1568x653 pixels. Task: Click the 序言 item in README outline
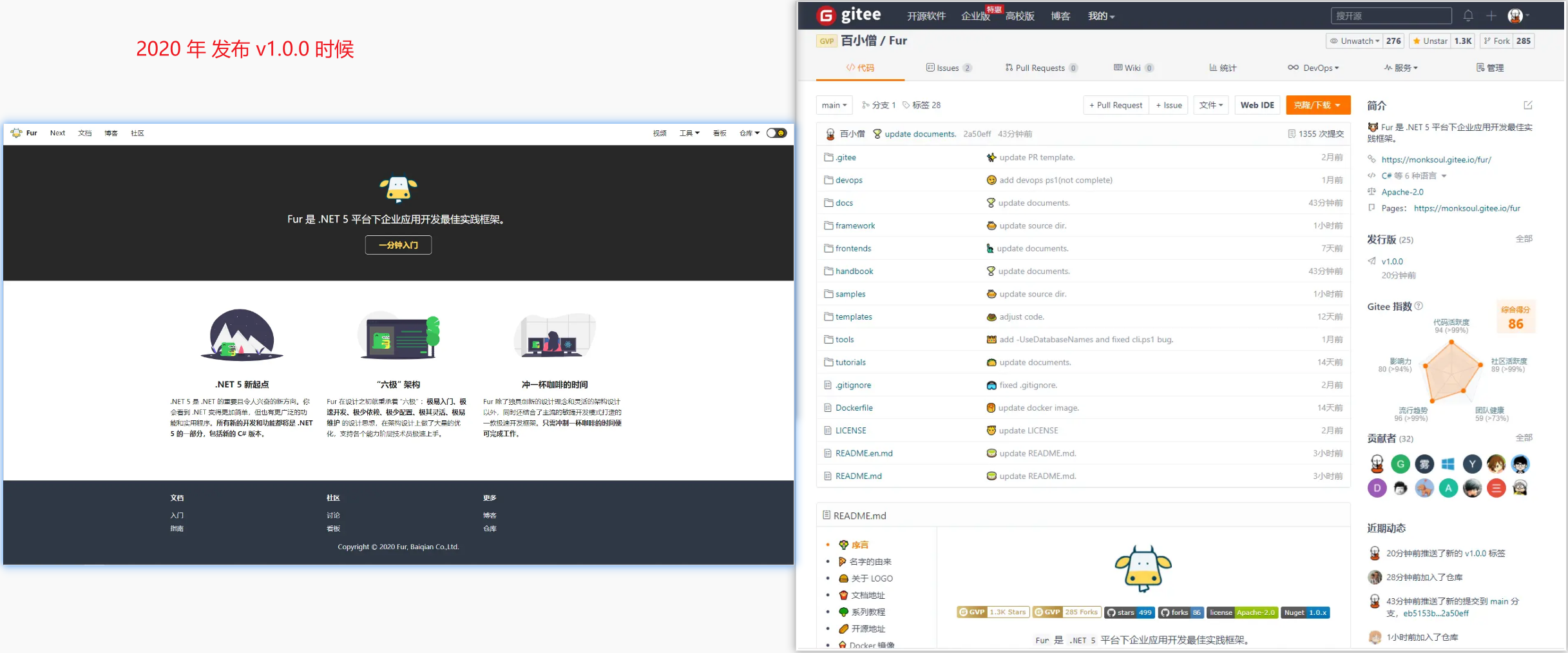coord(859,545)
